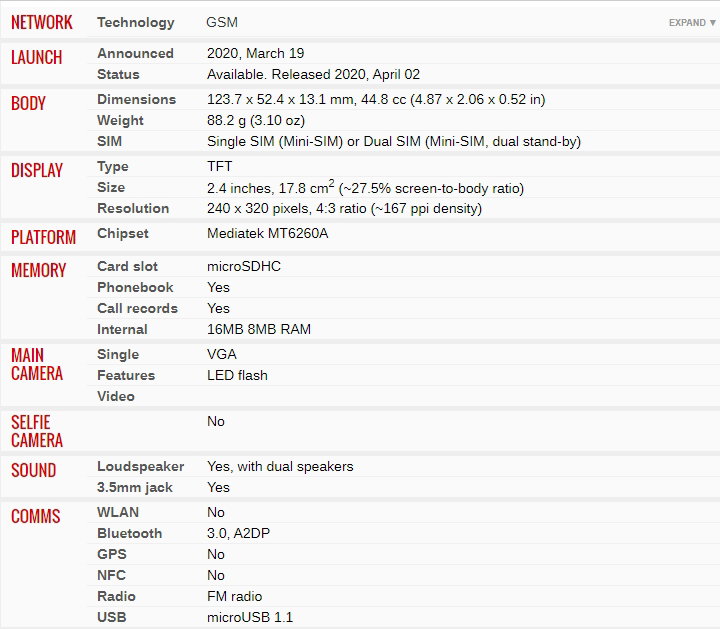Select the Phonebook label
Screen dimensions: 720x629
pos(135,287)
